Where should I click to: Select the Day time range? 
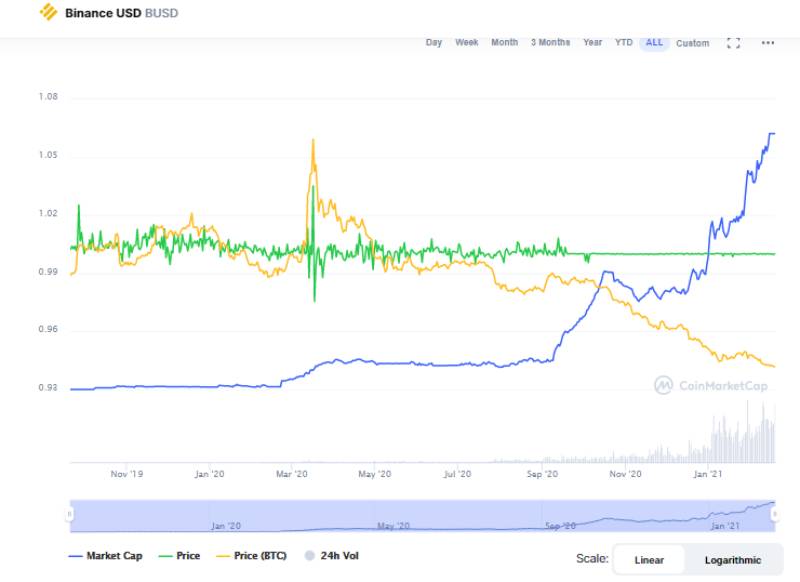tap(433, 43)
